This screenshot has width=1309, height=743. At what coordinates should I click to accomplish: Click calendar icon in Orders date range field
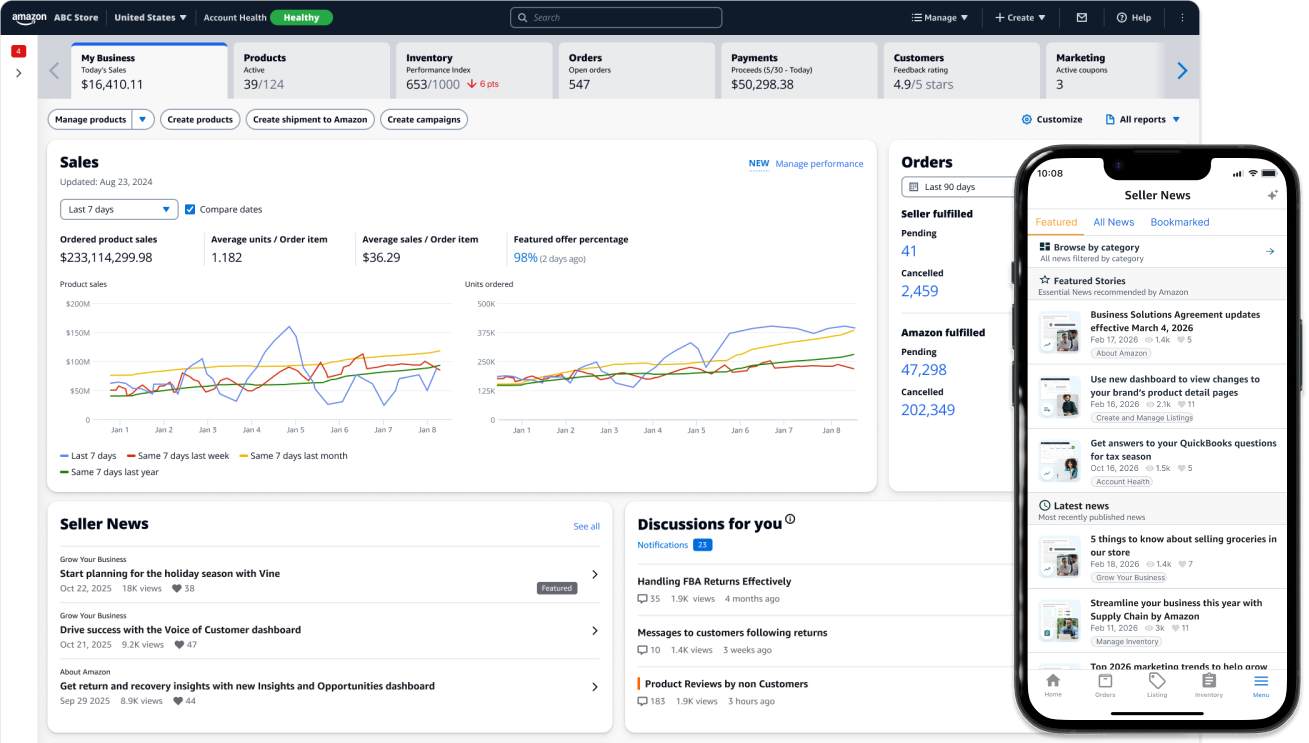913,187
